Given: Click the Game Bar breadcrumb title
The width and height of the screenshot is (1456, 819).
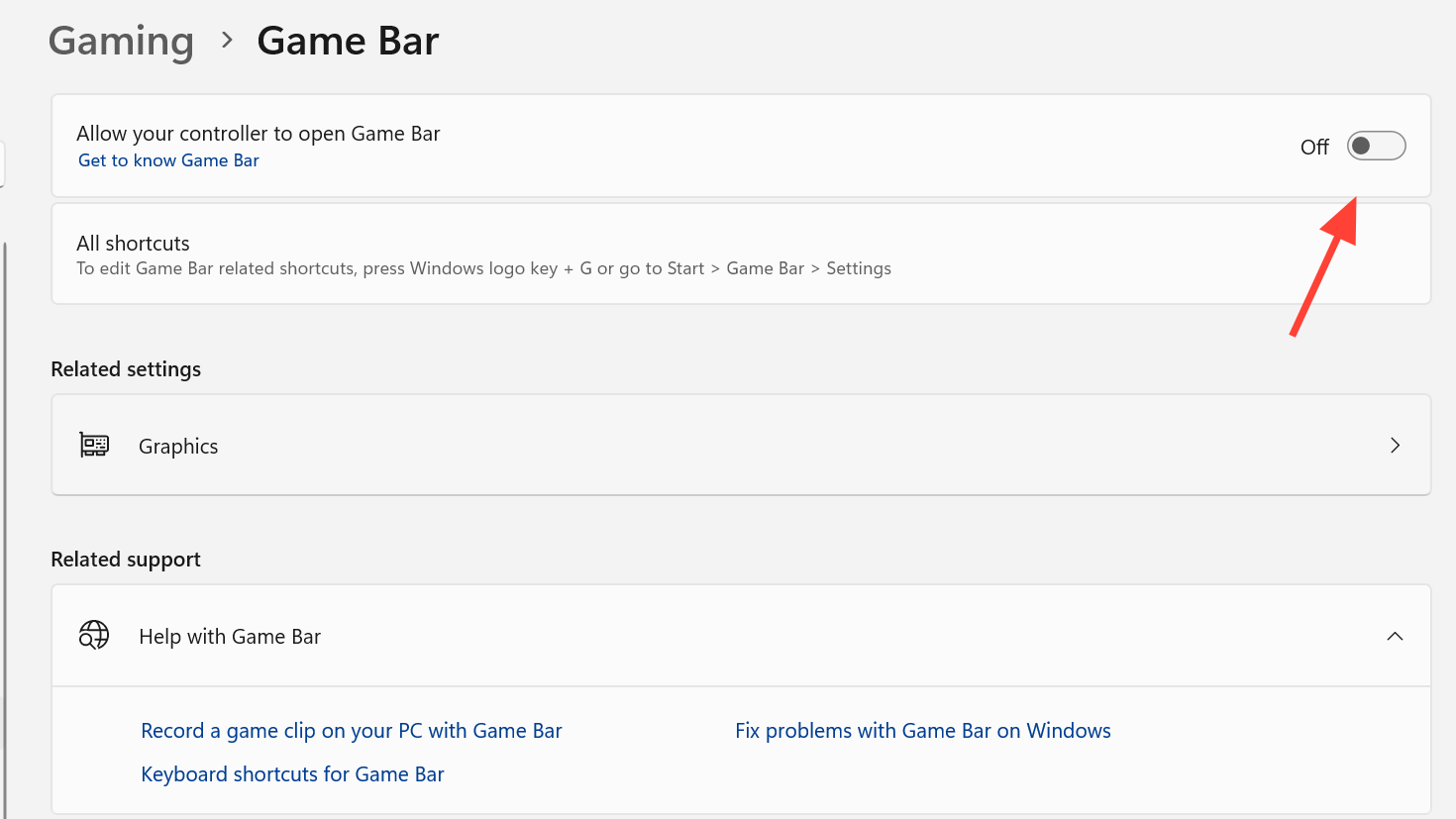Looking at the screenshot, I should [x=348, y=42].
